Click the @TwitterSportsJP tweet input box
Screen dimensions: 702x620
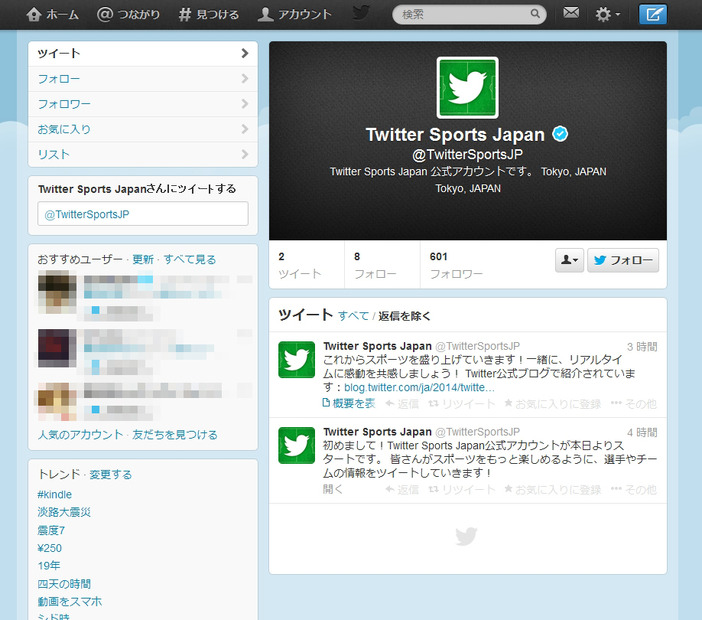[143, 214]
